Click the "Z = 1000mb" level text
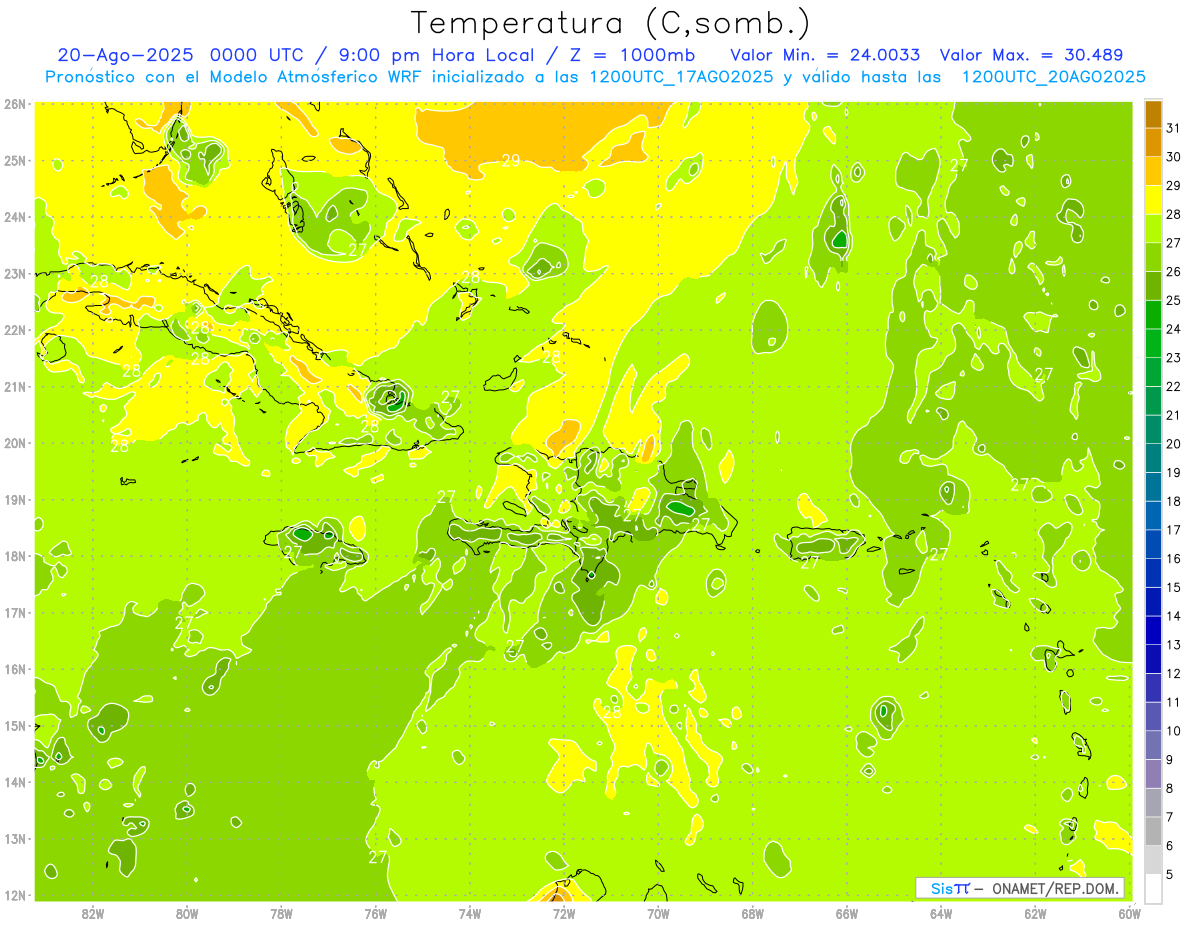 633,55
